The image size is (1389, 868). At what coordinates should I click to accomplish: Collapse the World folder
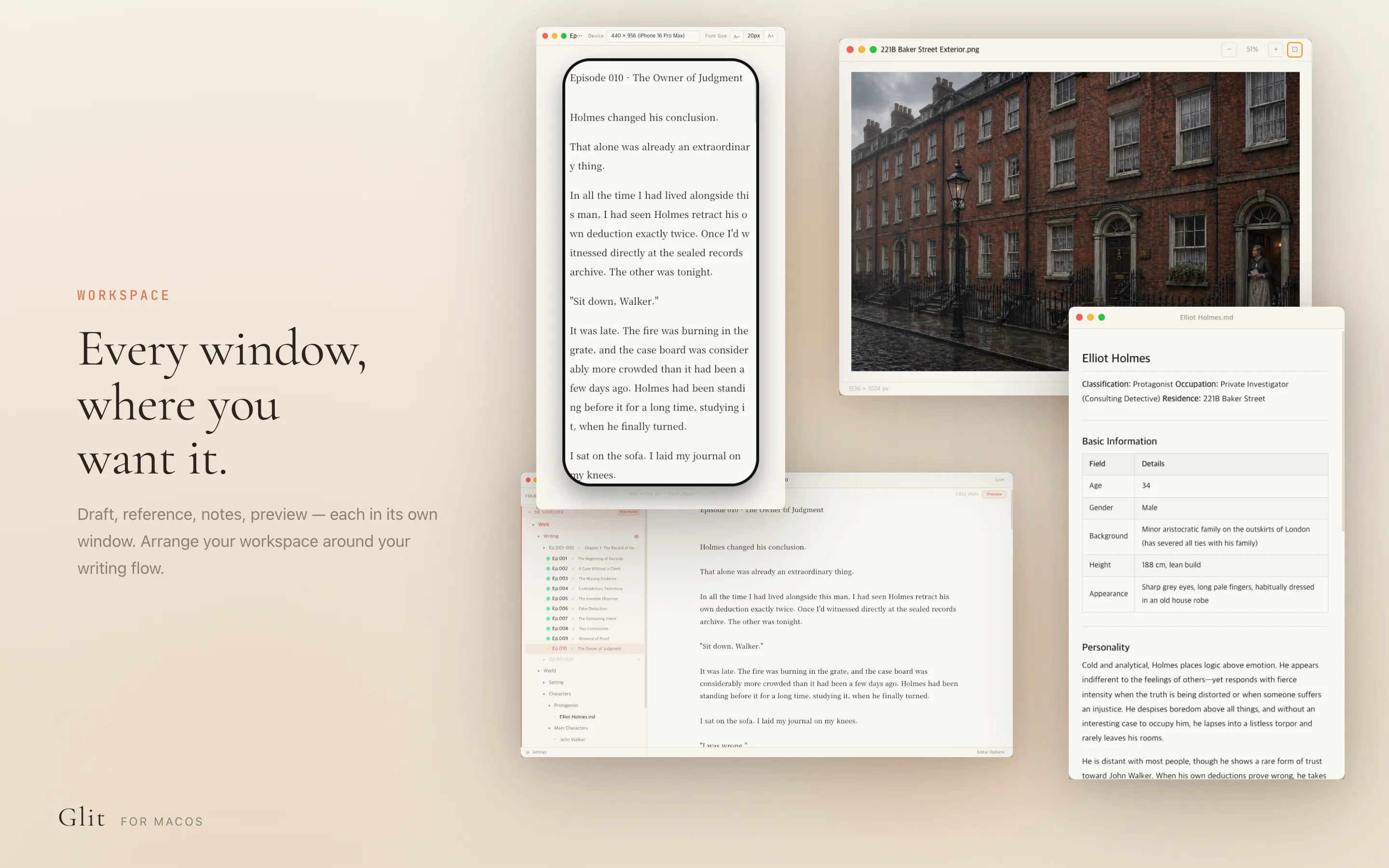pyautogui.click(x=538, y=670)
